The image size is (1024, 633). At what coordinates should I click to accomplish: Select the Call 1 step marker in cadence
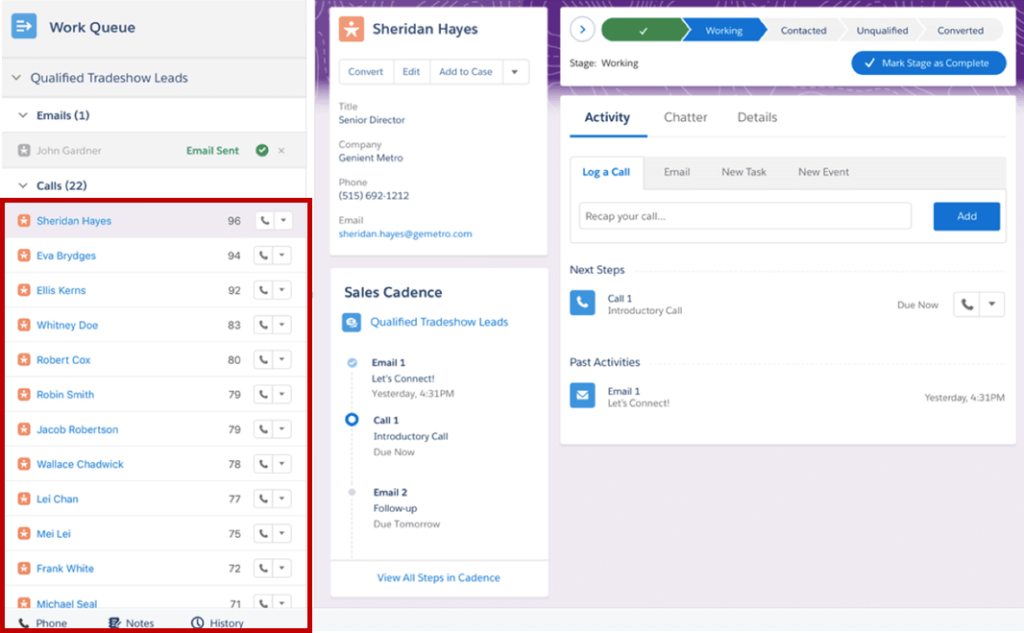pos(351,420)
